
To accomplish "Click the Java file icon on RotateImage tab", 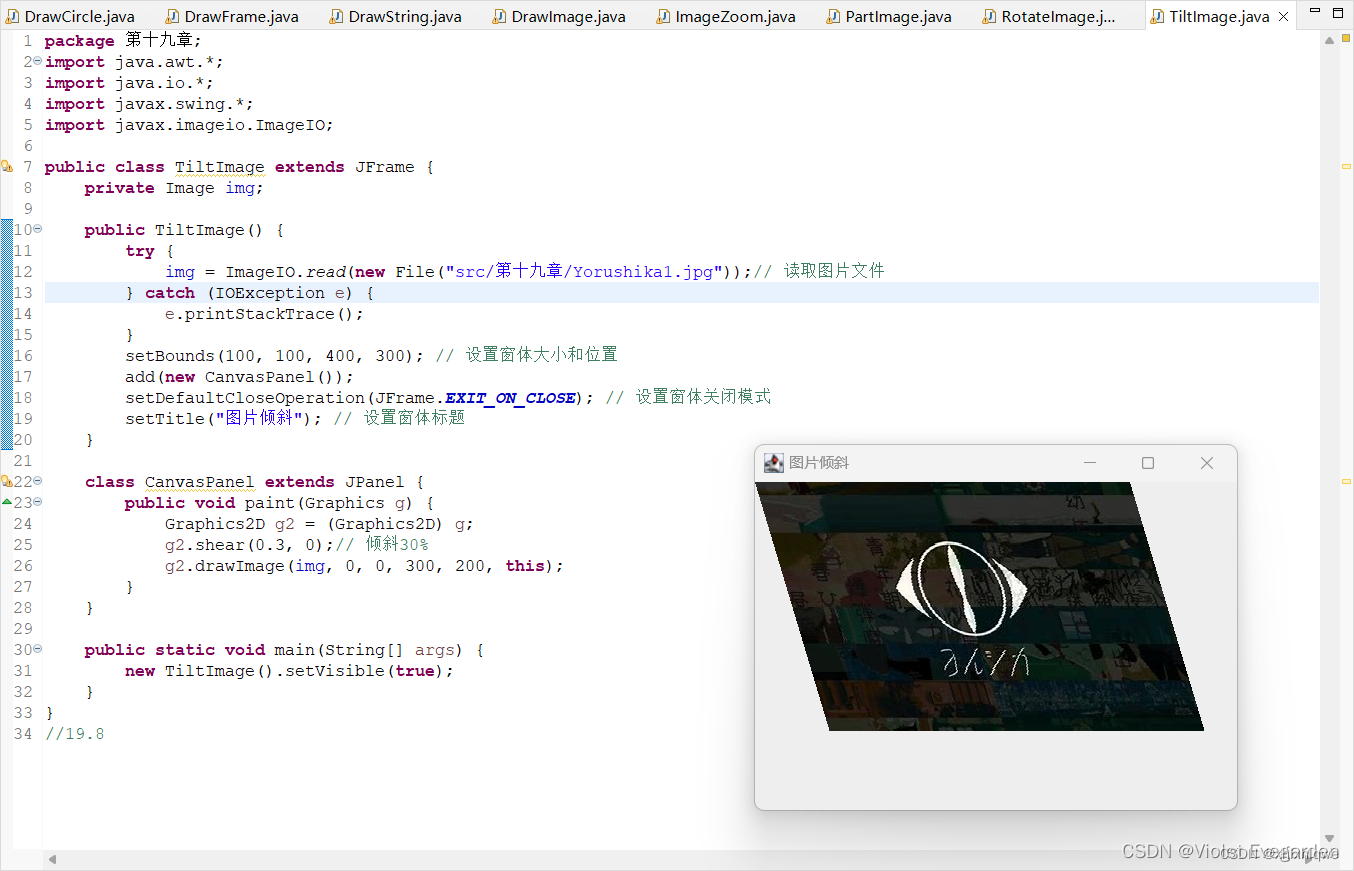I will point(989,16).
